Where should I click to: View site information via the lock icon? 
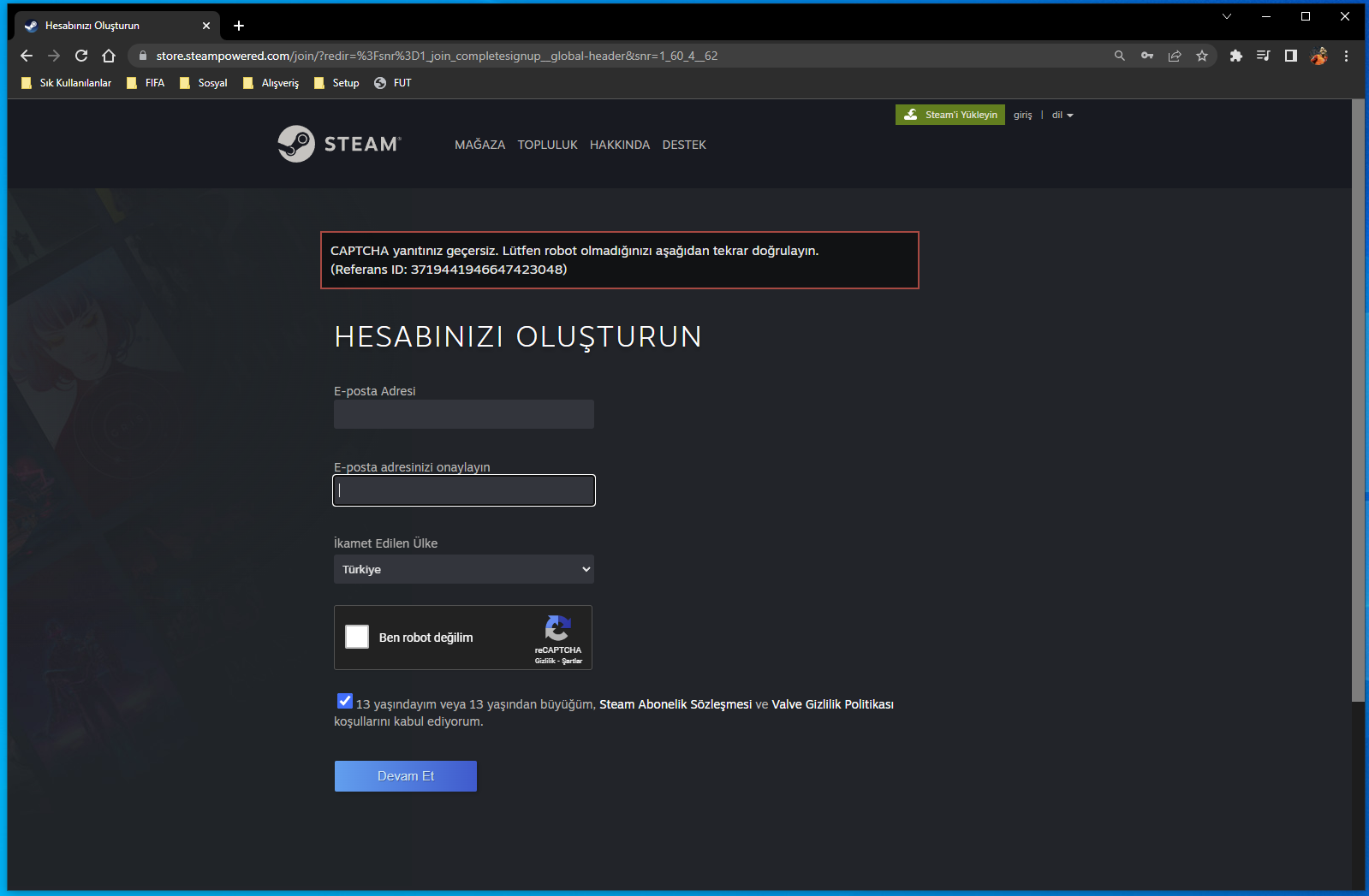[143, 56]
